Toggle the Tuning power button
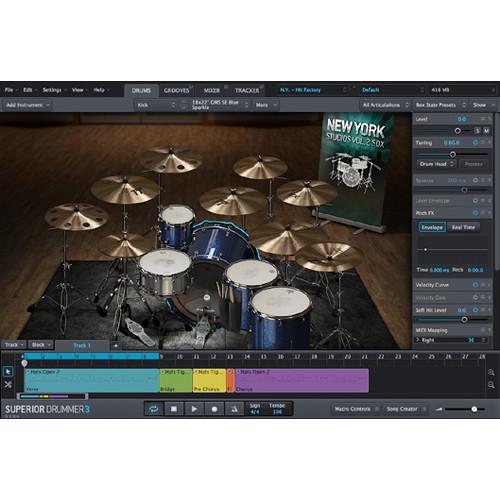This screenshot has width=500, height=500. (475, 143)
